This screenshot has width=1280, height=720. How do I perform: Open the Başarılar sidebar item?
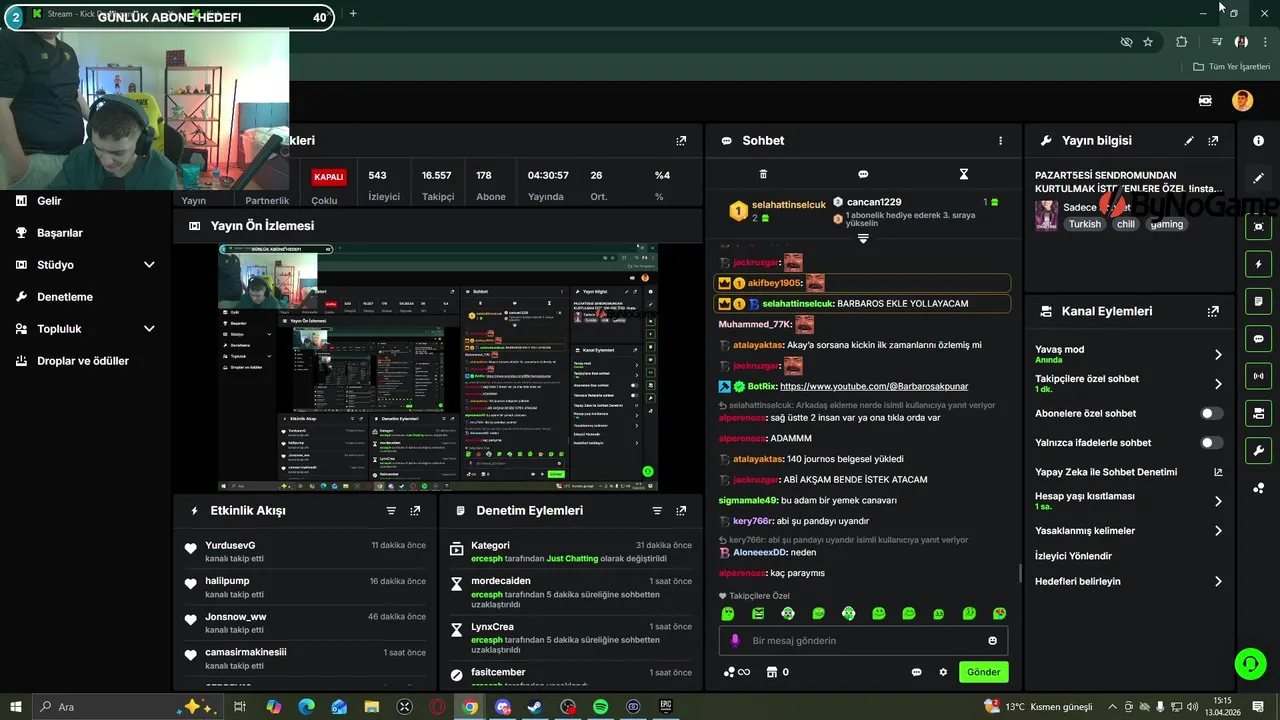coord(59,233)
